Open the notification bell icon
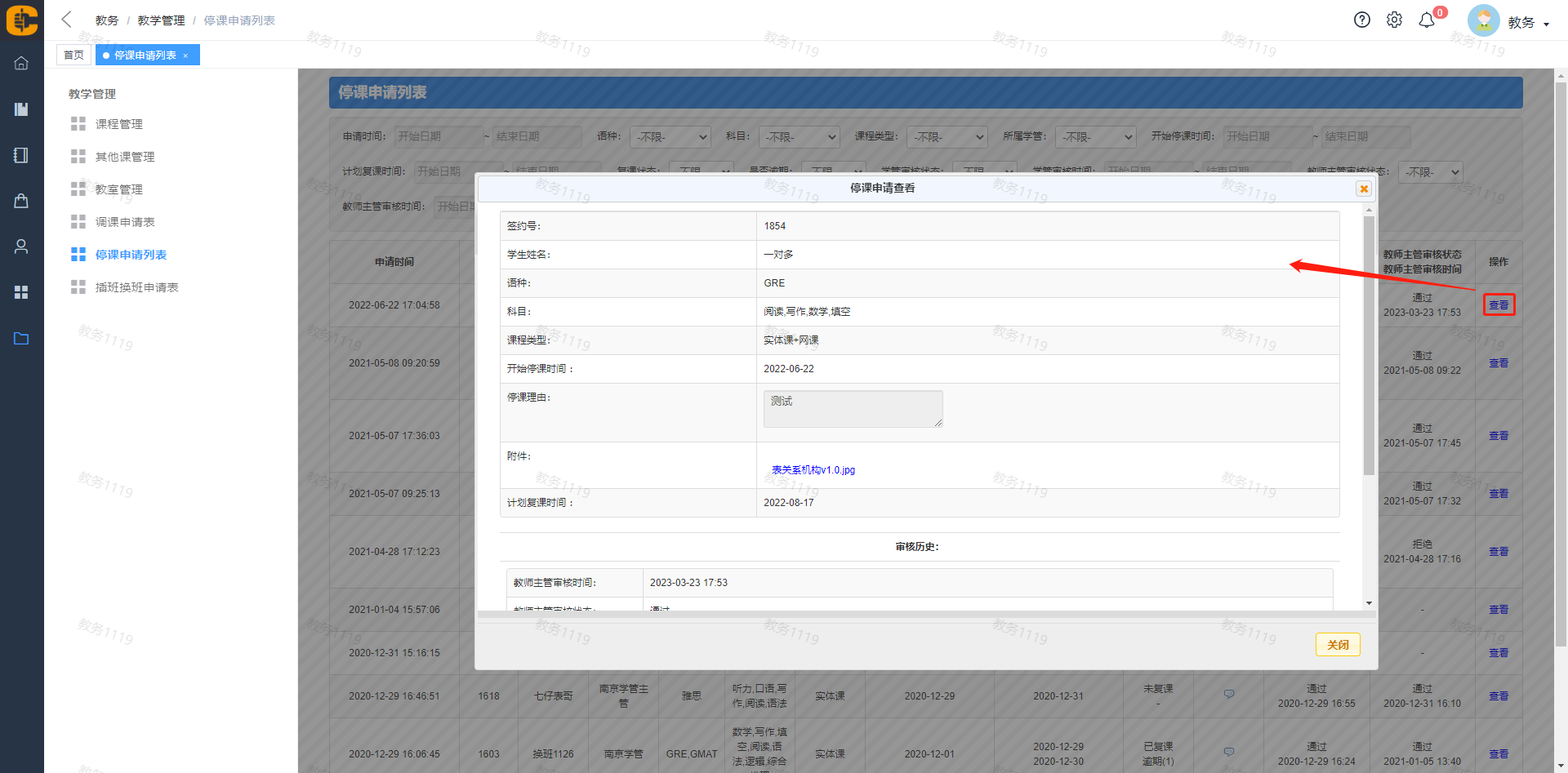Viewport: 1568px width, 773px height. [x=1427, y=20]
